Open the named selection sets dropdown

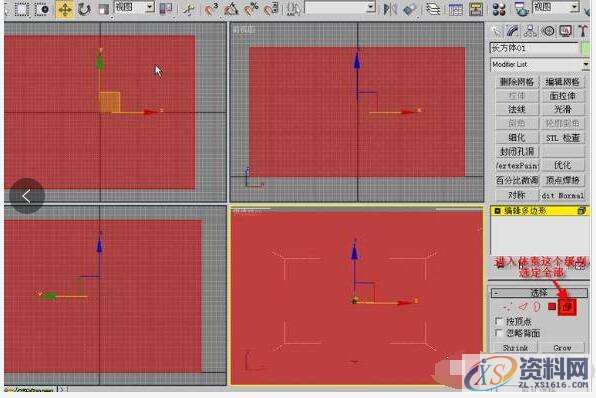(371, 7)
